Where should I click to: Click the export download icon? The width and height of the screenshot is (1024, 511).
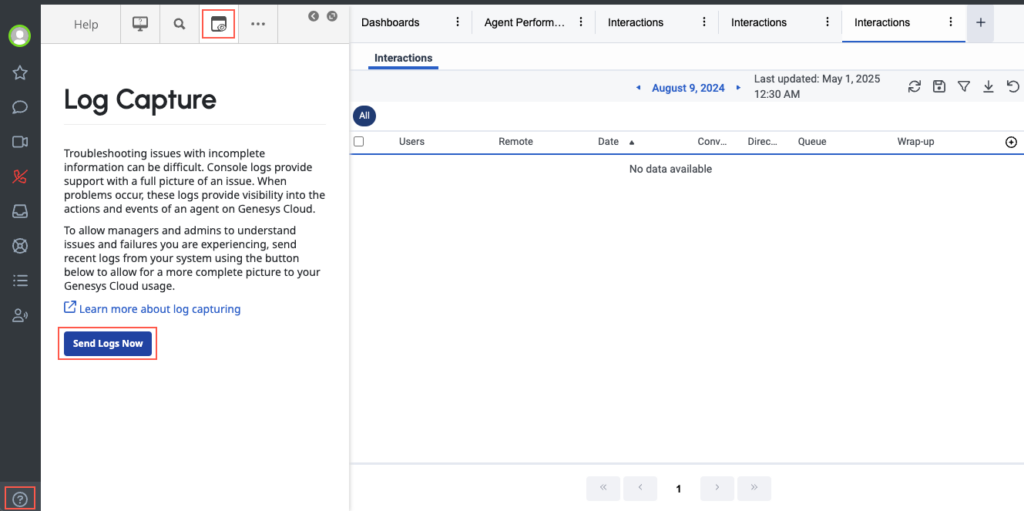(988, 87)
